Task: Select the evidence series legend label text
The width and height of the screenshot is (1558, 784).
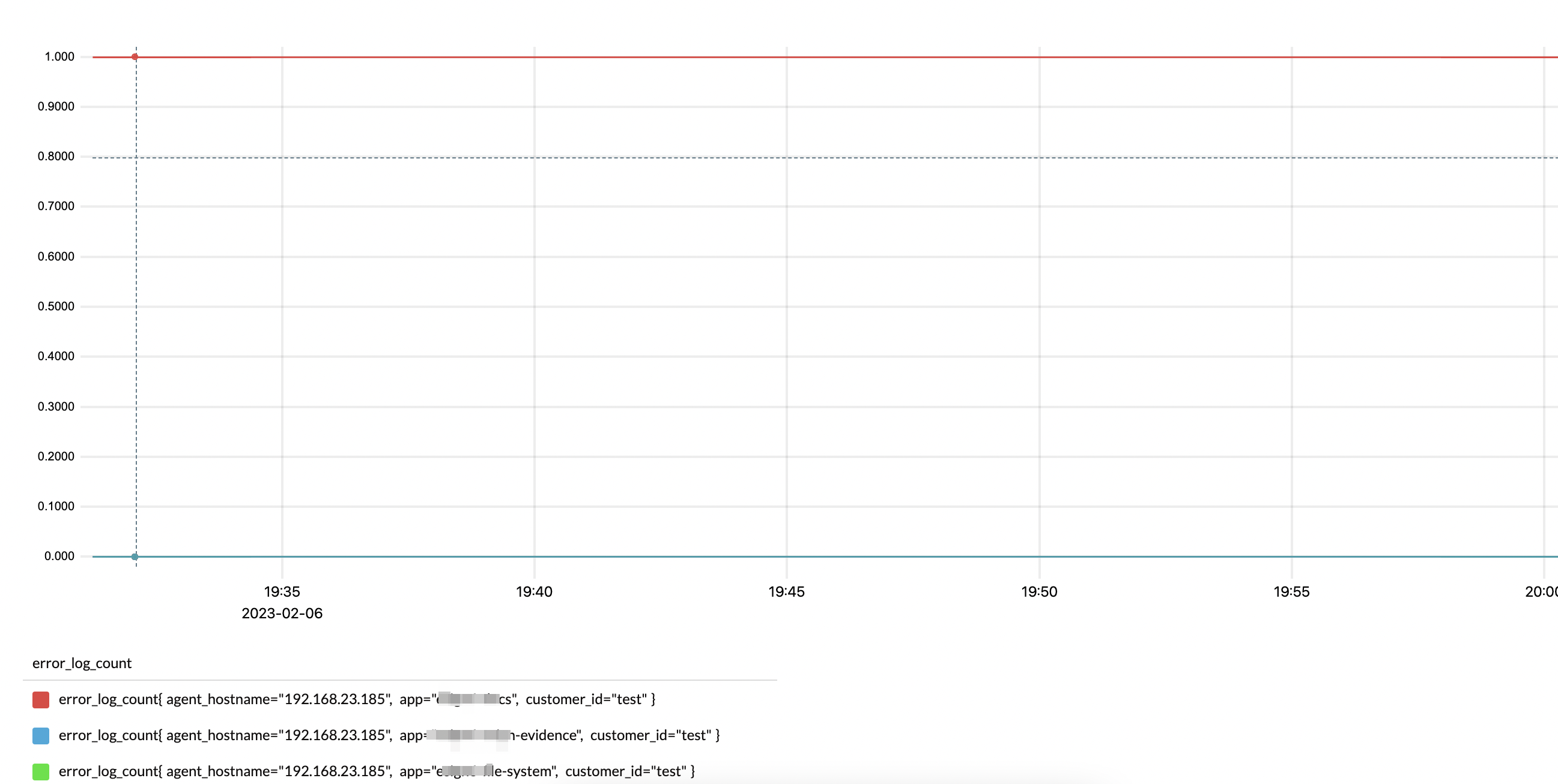Action: tap(390, 735)
